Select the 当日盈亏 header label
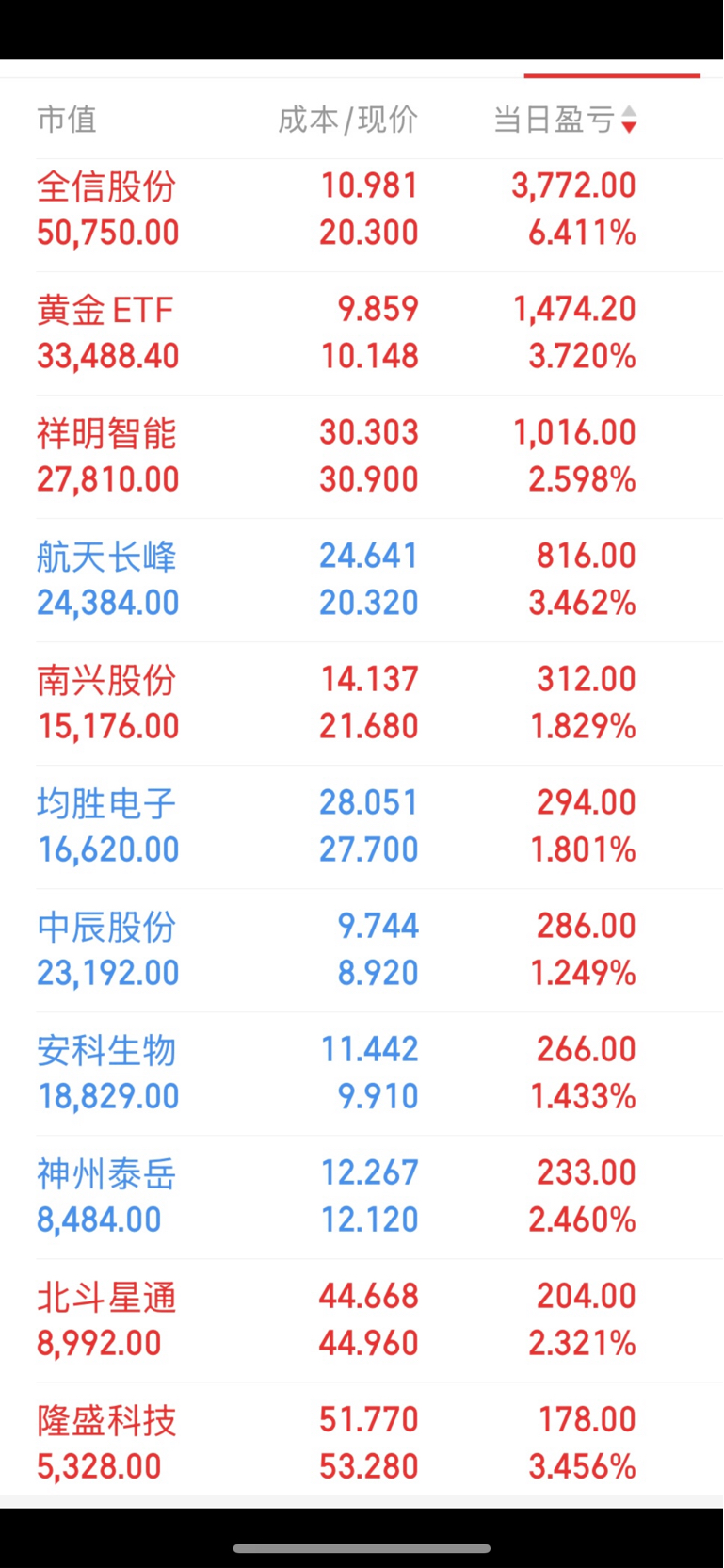Image resolution: width=724 pixels, height=1568 pixels. coord(554,120)
